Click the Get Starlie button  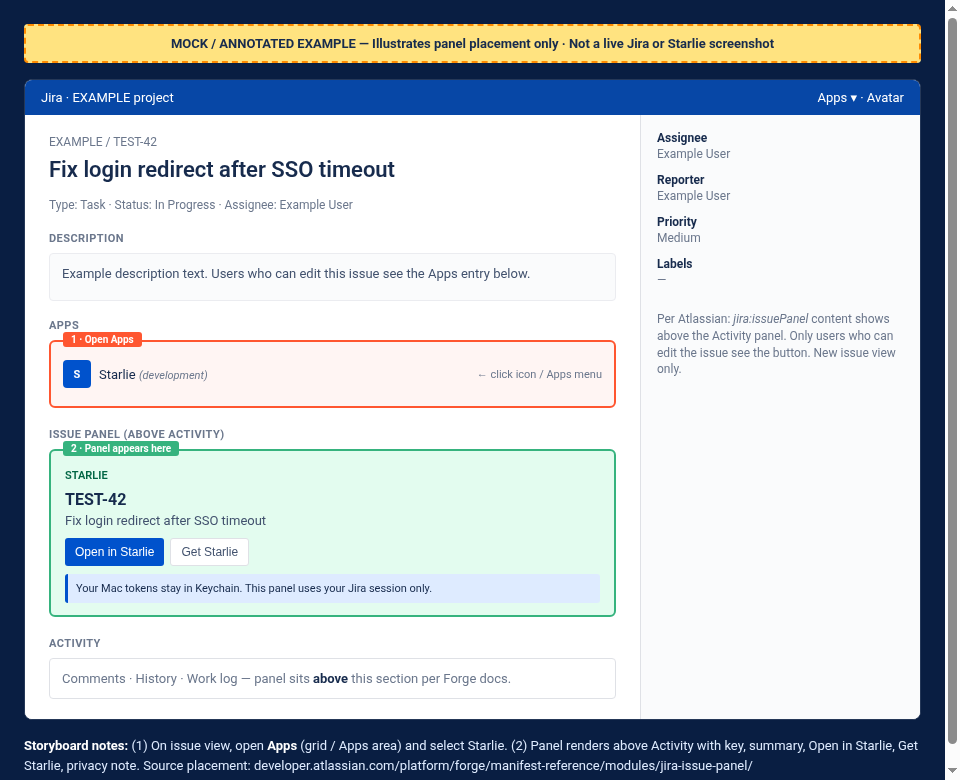209,552
